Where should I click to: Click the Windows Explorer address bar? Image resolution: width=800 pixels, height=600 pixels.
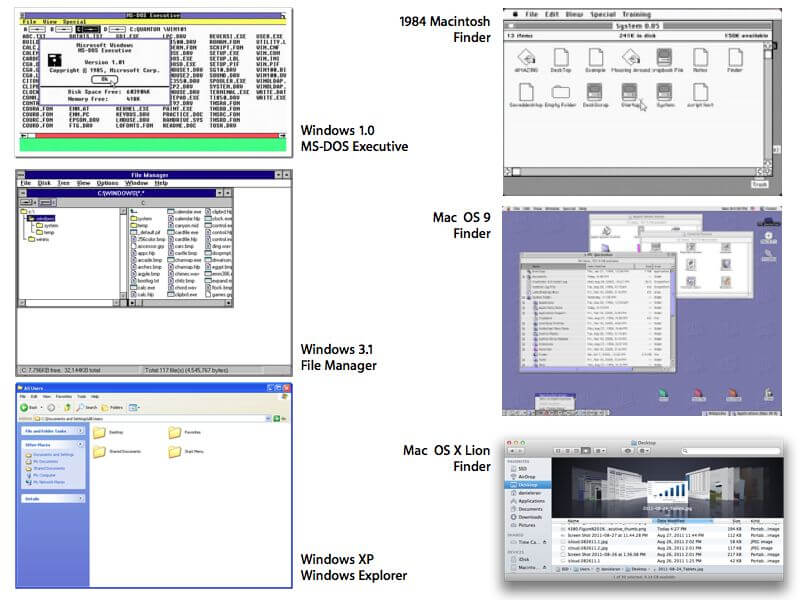[152, 419]
